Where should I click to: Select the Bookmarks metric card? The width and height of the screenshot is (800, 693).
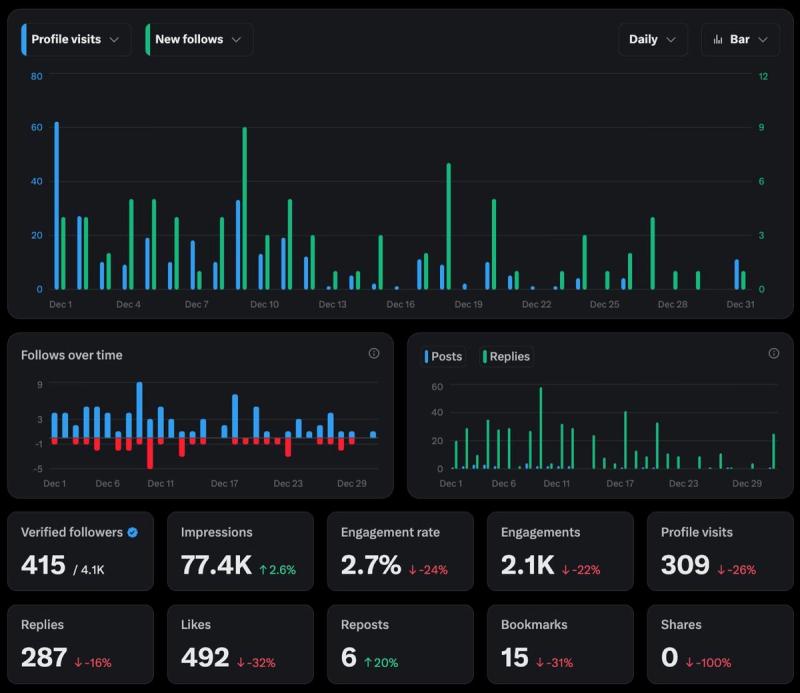tap(560, 644)
